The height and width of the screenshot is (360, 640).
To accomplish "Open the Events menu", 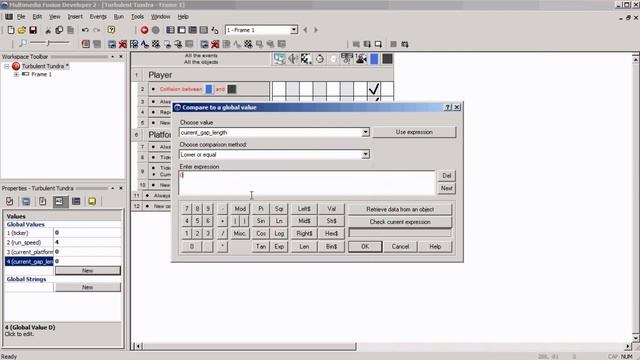I will point(98,17).
